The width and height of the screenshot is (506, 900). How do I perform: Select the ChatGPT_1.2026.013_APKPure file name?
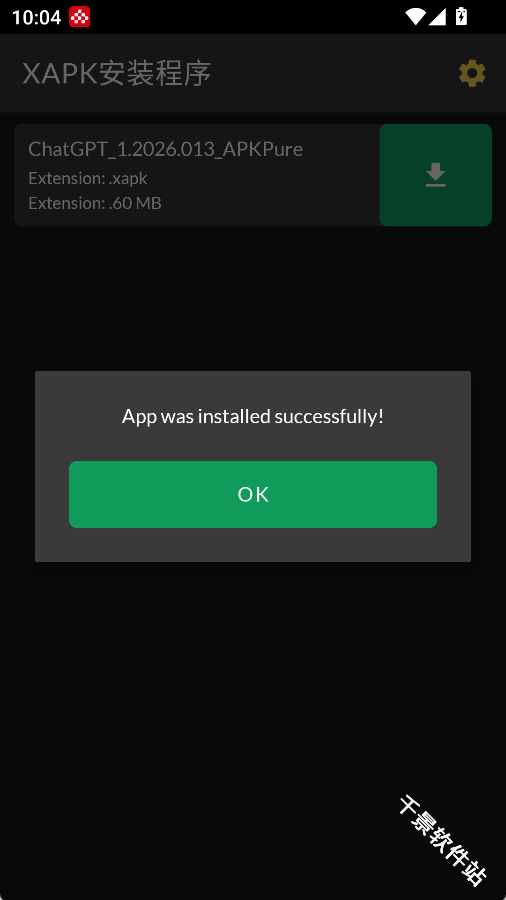click(x=165, y=149)
